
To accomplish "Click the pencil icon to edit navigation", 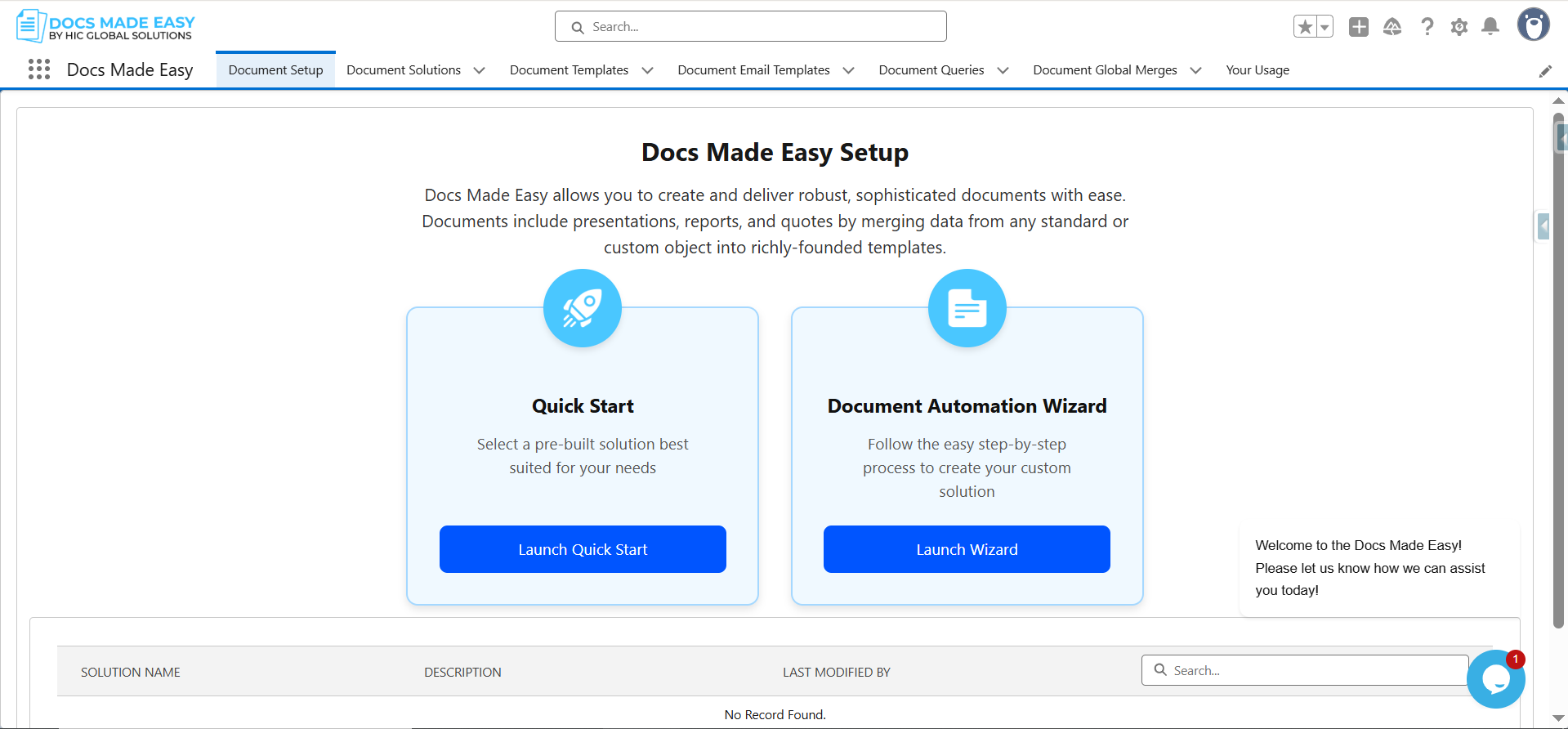I will tap(1545, 71).
